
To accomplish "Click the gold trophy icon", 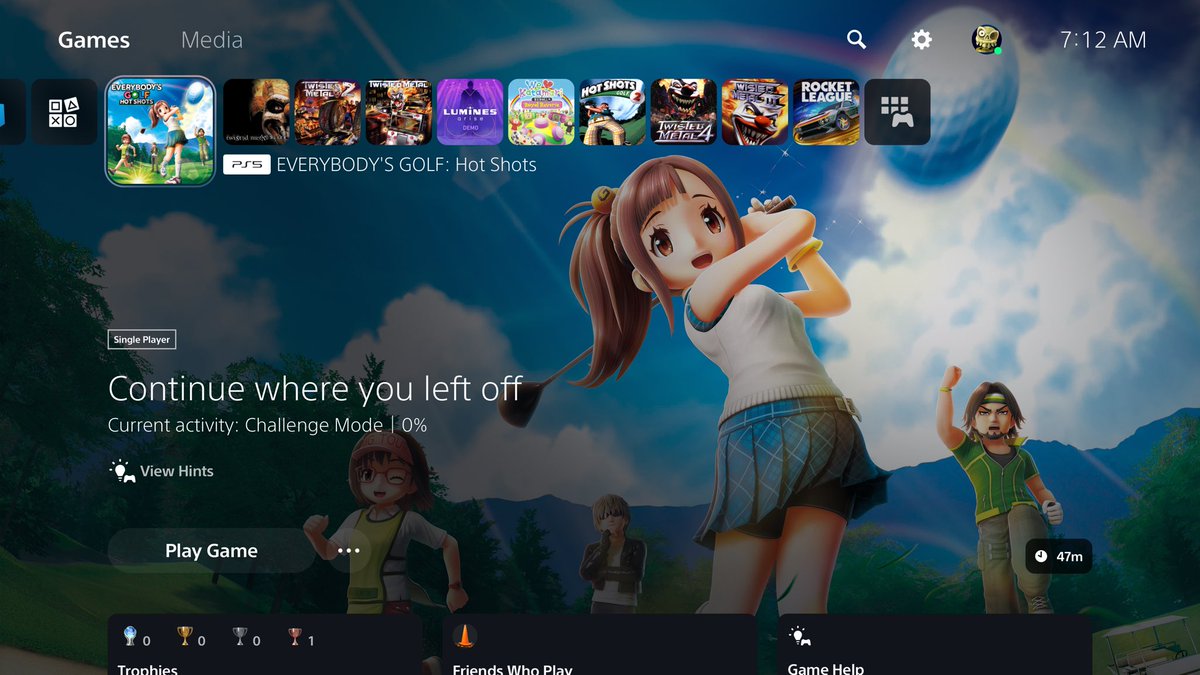I will pos(184,636).
